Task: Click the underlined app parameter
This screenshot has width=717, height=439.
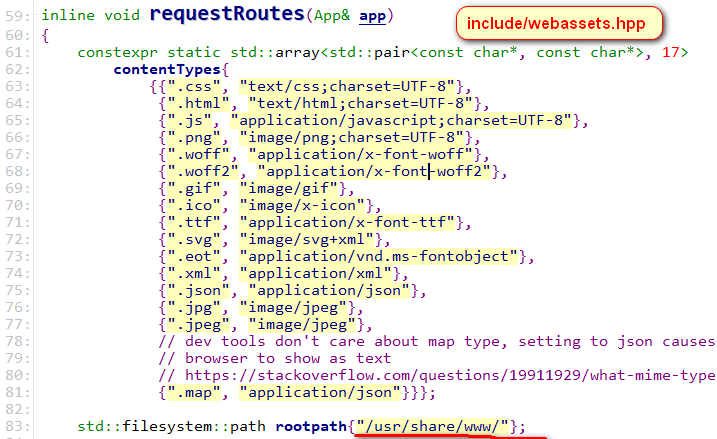Action: 372,16
